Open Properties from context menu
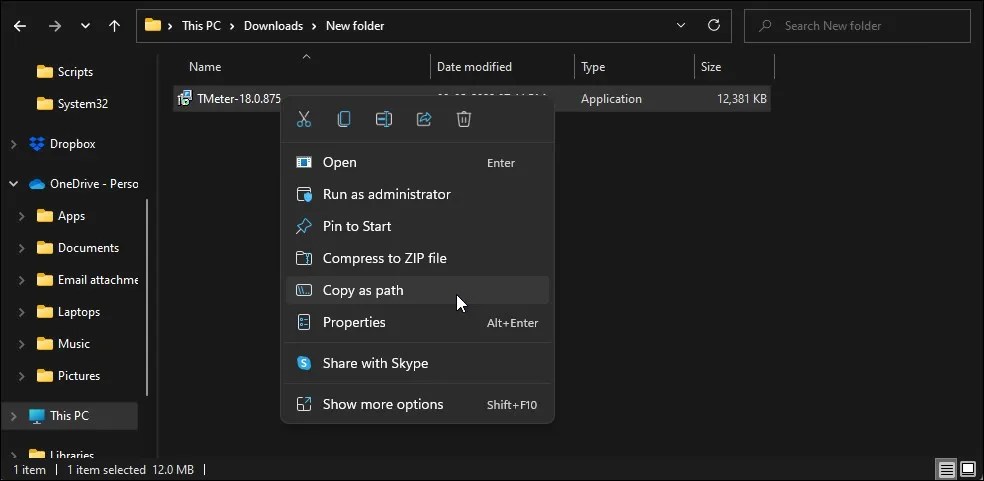This screenshot has width=984, height=481. [x=417, y=323]
